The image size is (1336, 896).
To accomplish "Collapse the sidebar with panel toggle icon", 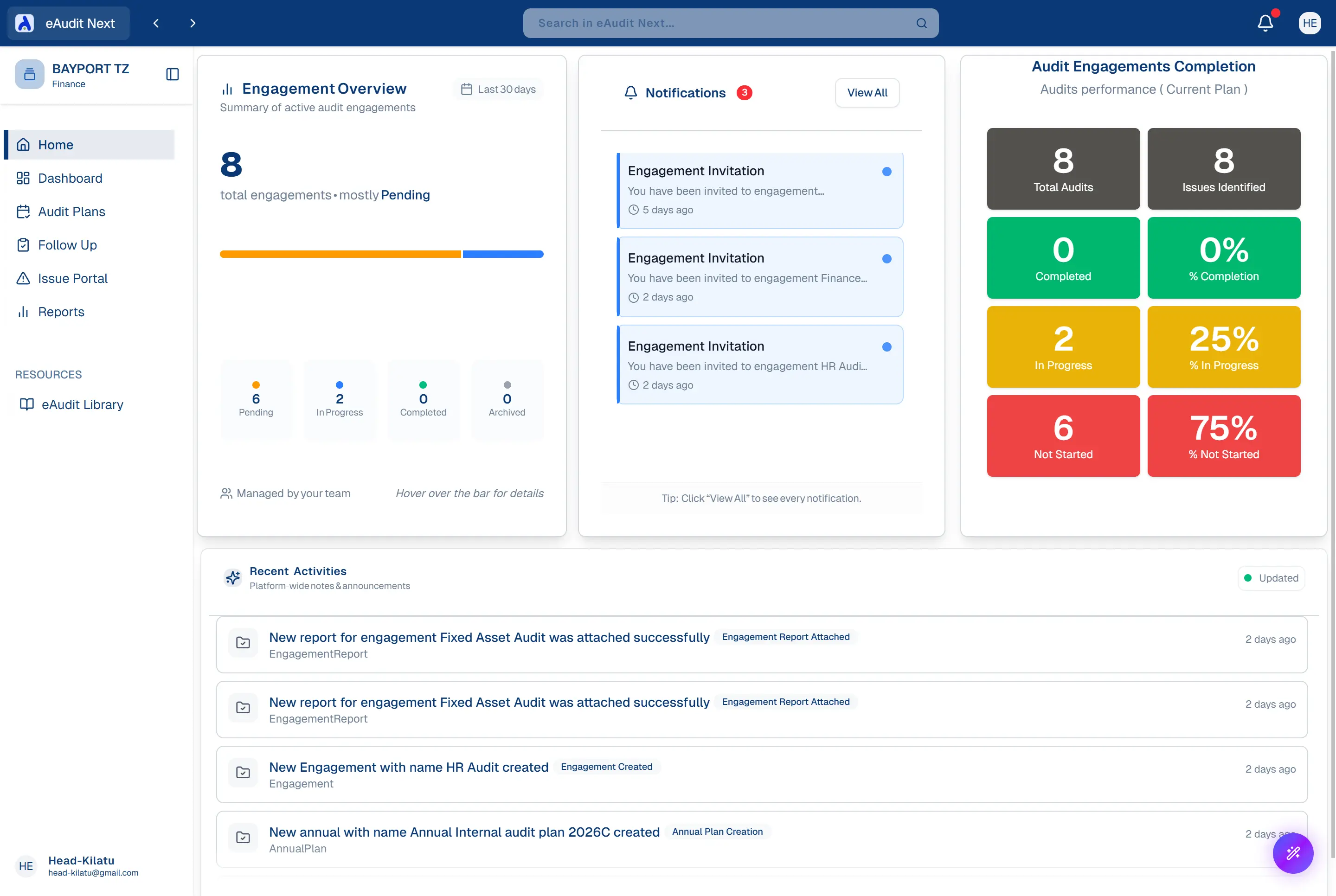I will [x=172, y=74].
